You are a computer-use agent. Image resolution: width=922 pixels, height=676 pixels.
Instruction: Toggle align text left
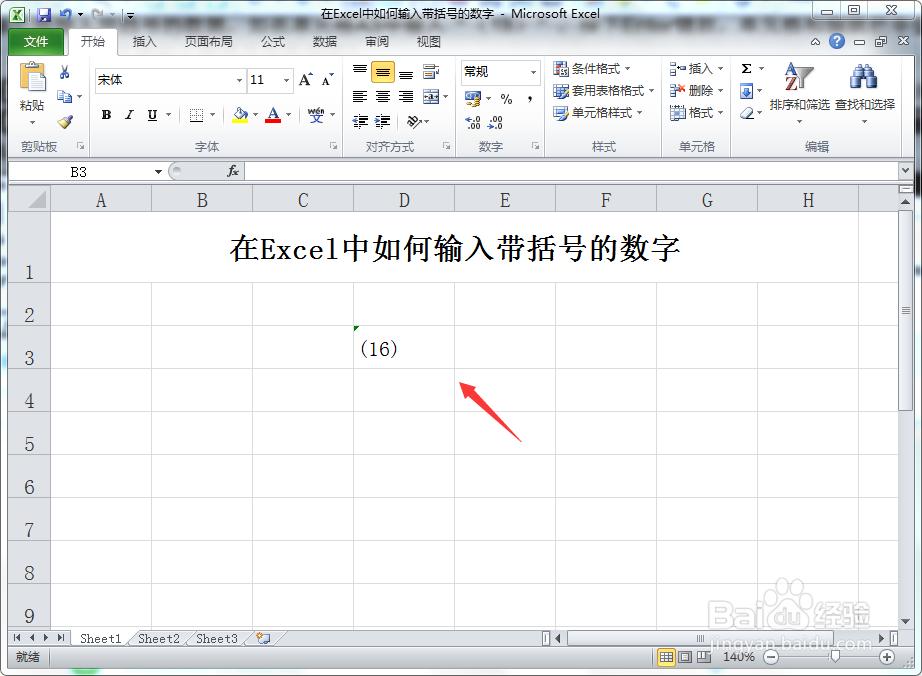pos(360,96)
